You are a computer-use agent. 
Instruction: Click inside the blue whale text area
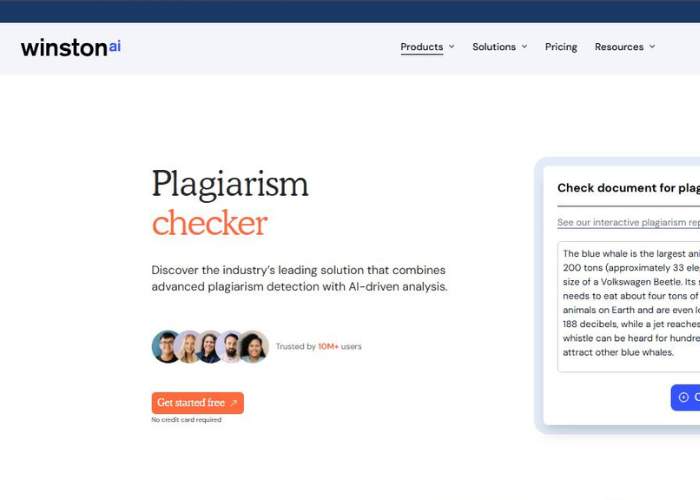630,305
